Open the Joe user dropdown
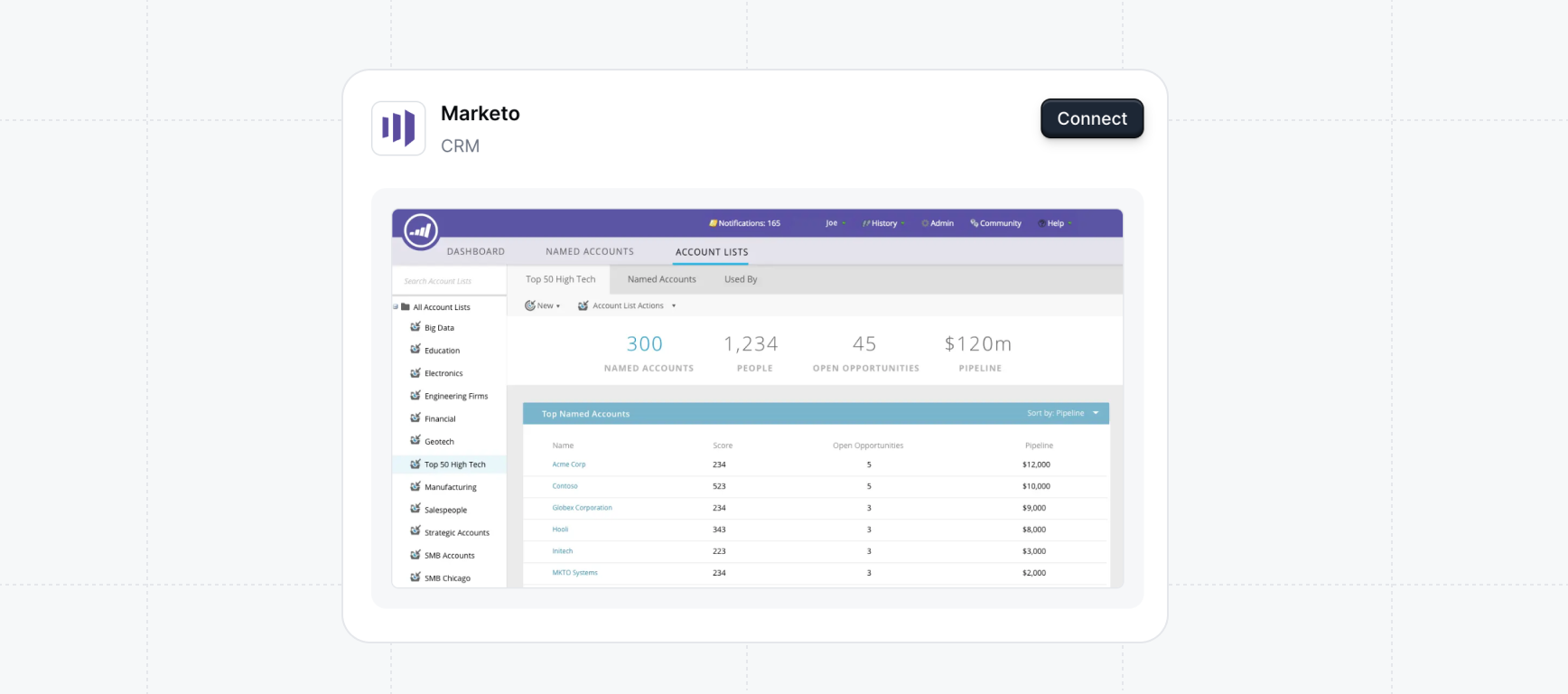Viewport: 1568px width, 694px height. pos(835,223)
